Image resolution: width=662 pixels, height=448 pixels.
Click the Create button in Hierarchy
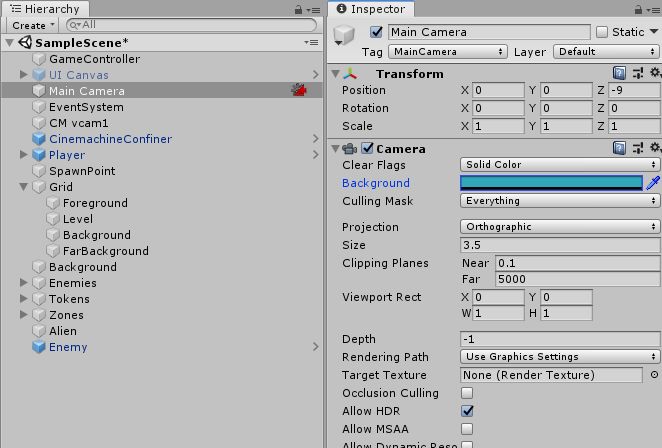coord(32,25)
